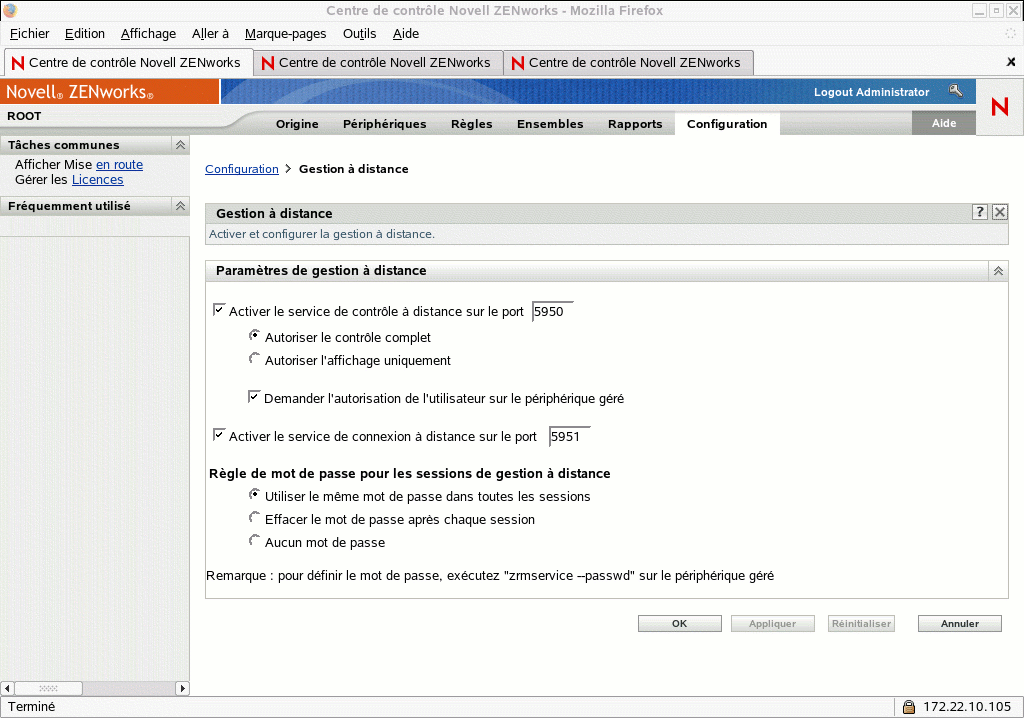Click the Réinitialiser button
1024x718 pixels.
(861, 623)
